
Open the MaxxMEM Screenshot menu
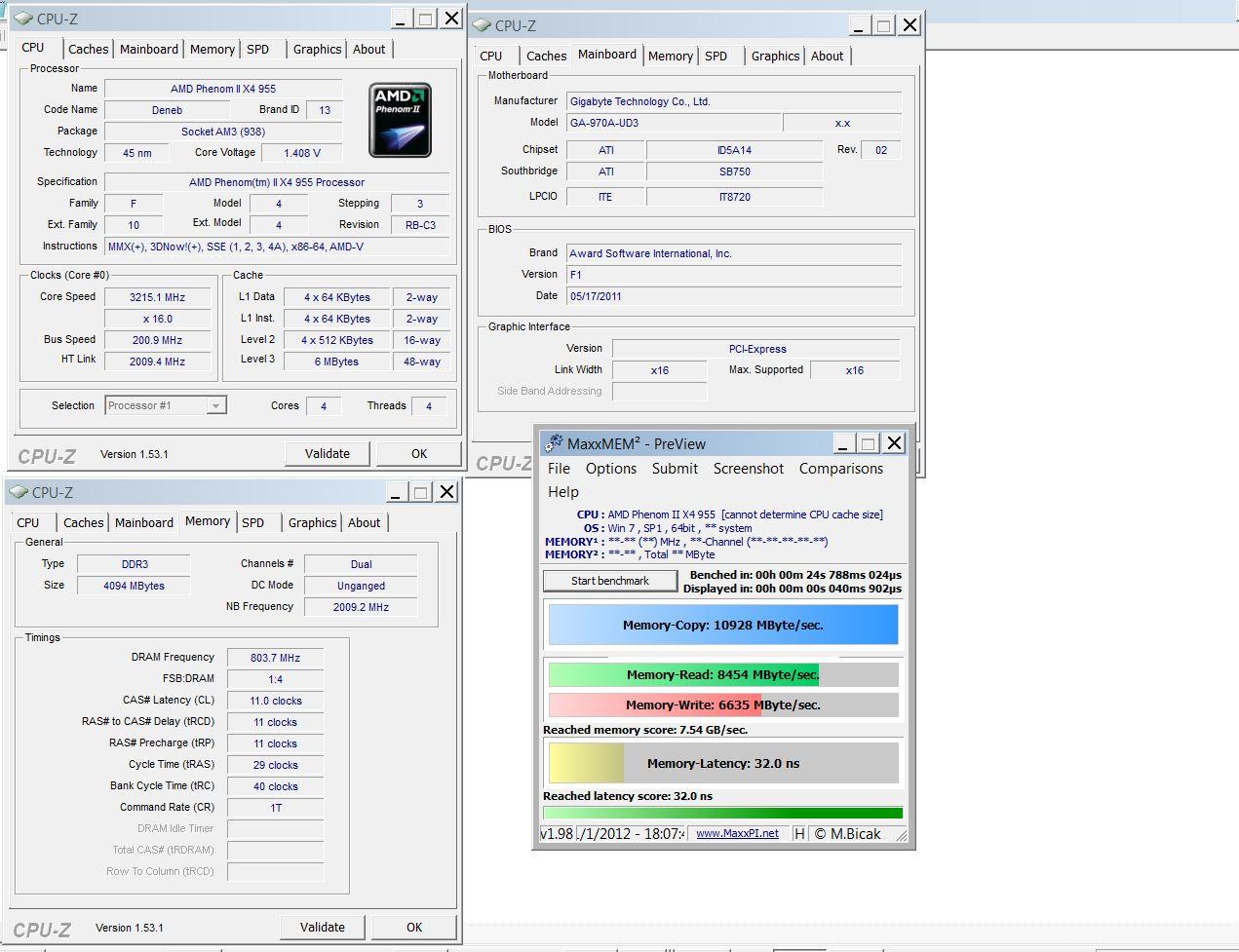tap(749, 469)
